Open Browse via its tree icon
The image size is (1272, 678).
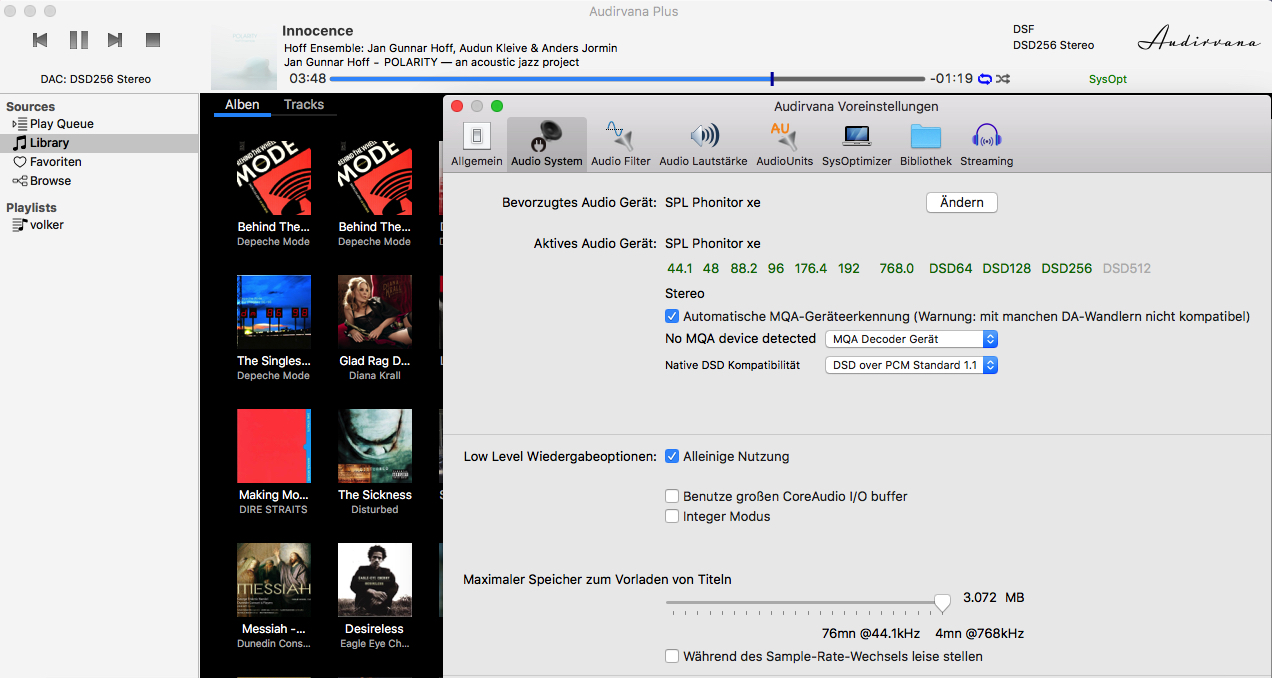click(20, 181)
